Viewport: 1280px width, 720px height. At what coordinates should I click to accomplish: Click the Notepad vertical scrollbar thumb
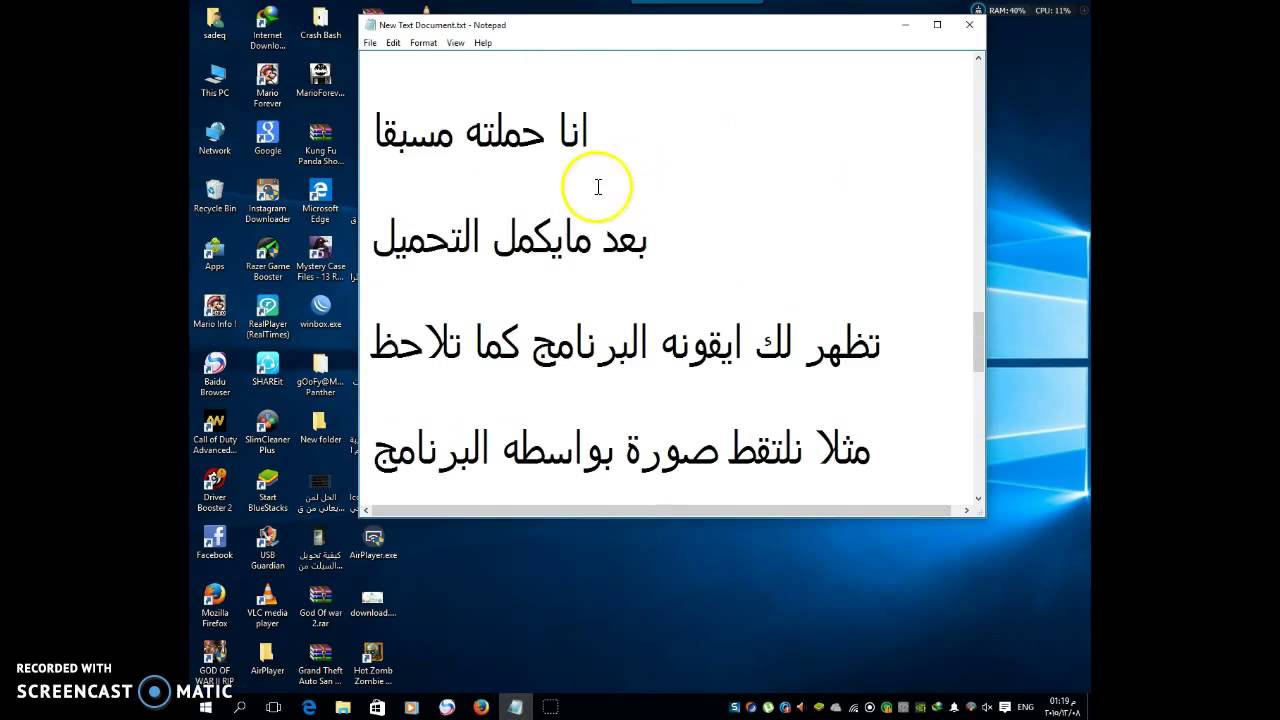point(978,341)
